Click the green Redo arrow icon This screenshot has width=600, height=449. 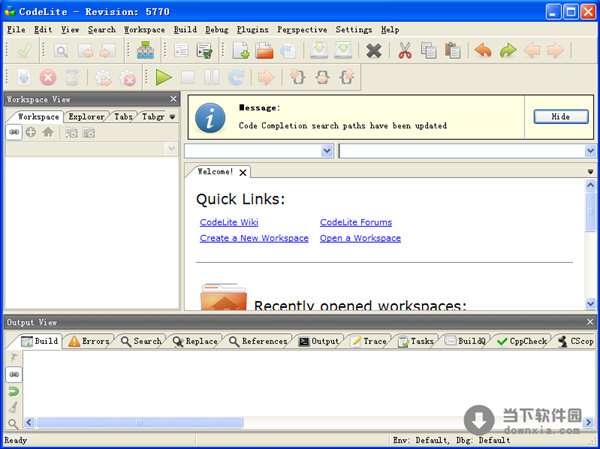tap(508, 51)
